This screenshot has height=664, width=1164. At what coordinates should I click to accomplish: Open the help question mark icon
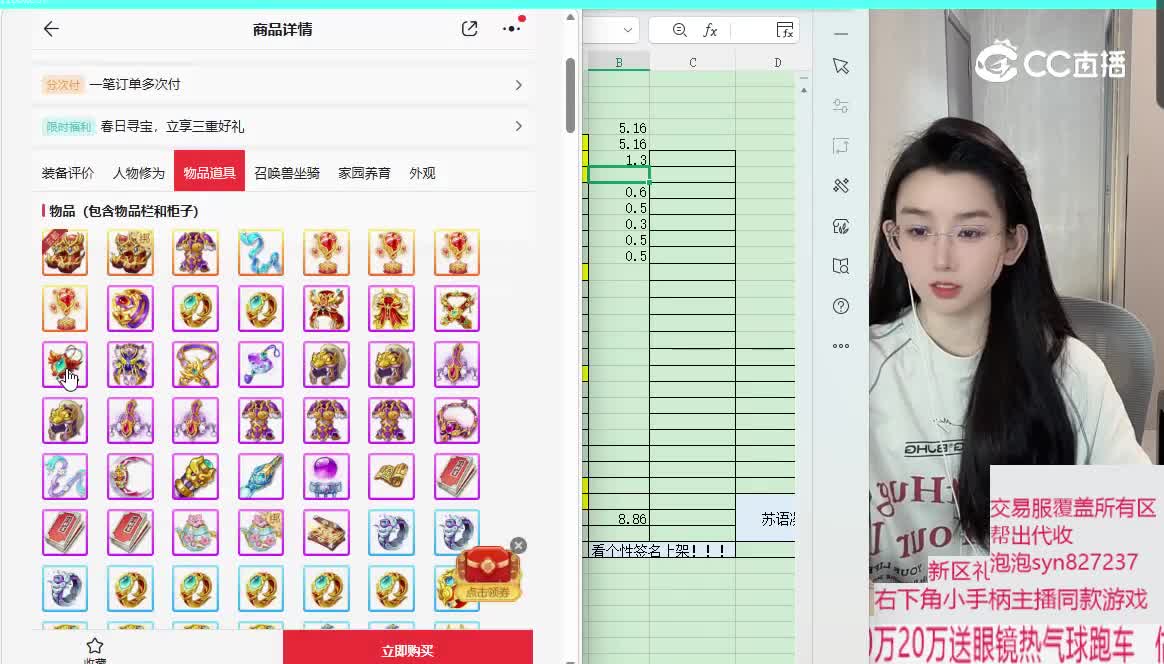coord(840,306)
